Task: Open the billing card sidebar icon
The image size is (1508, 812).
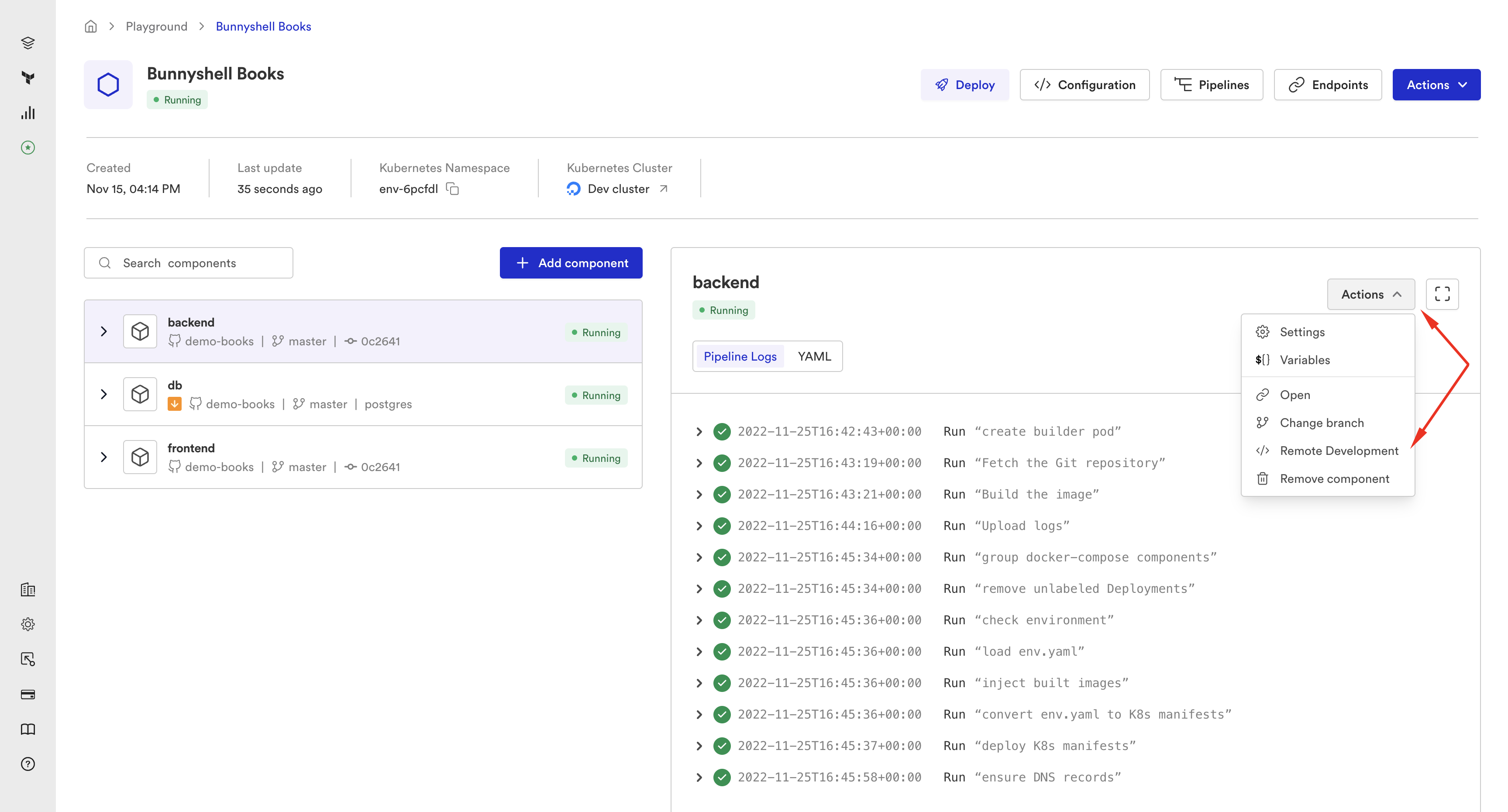Action: [28, 694]
